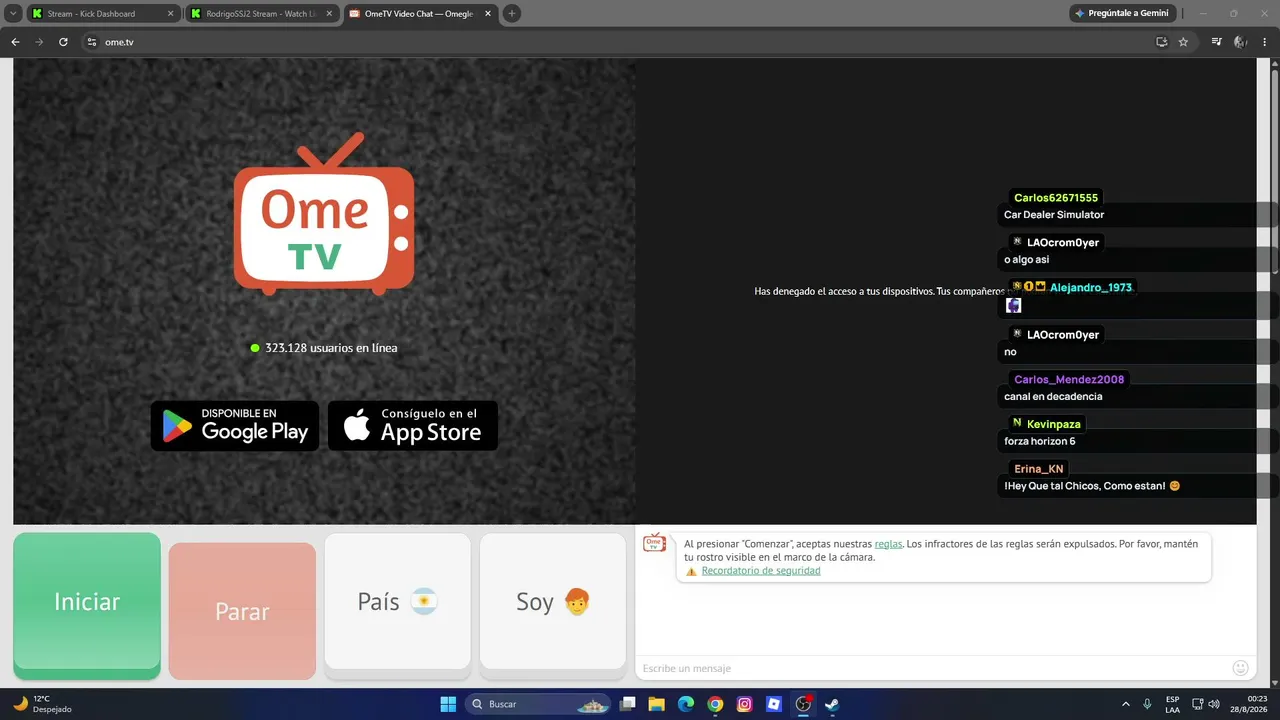1280x720 pixels.
Task: Open the App Store download badge
Action: [413, 426]
